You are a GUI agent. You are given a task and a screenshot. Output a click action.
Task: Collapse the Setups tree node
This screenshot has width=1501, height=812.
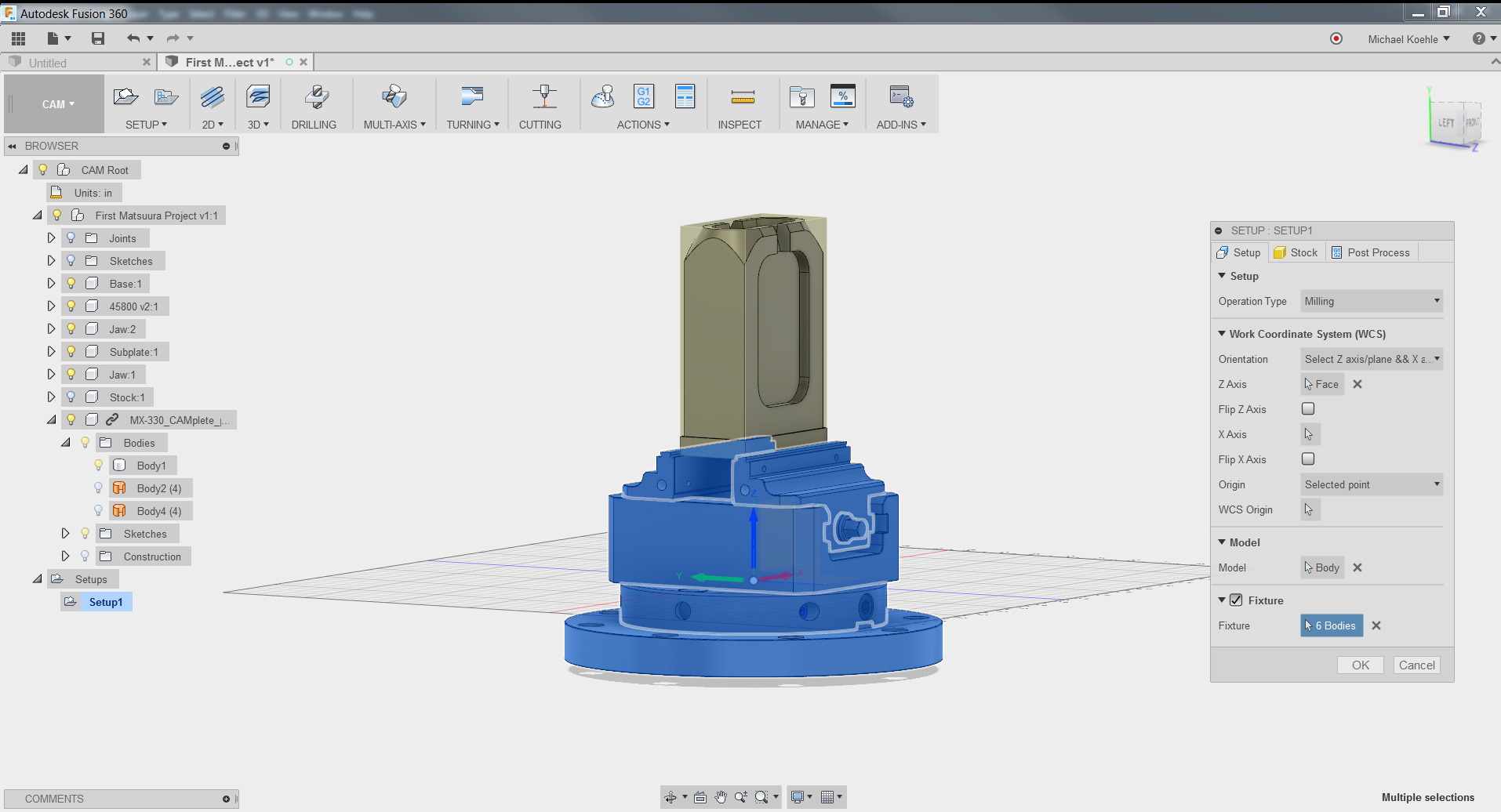(x=38, y=578)
